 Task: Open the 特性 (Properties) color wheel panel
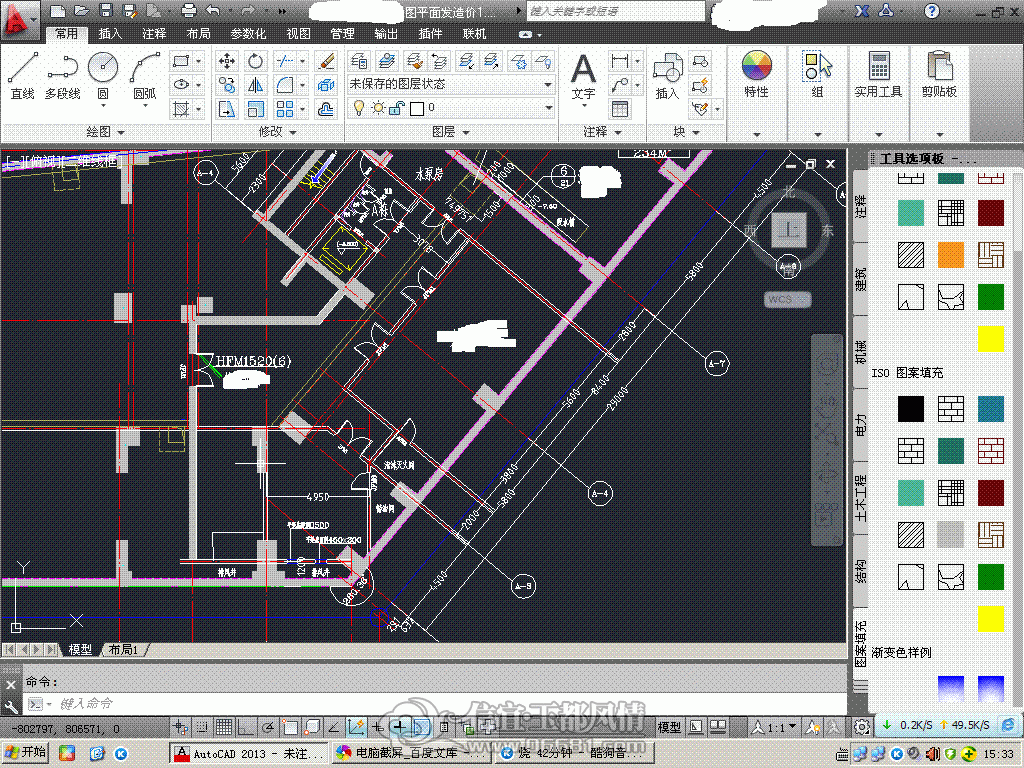click(x=756, y=74)
